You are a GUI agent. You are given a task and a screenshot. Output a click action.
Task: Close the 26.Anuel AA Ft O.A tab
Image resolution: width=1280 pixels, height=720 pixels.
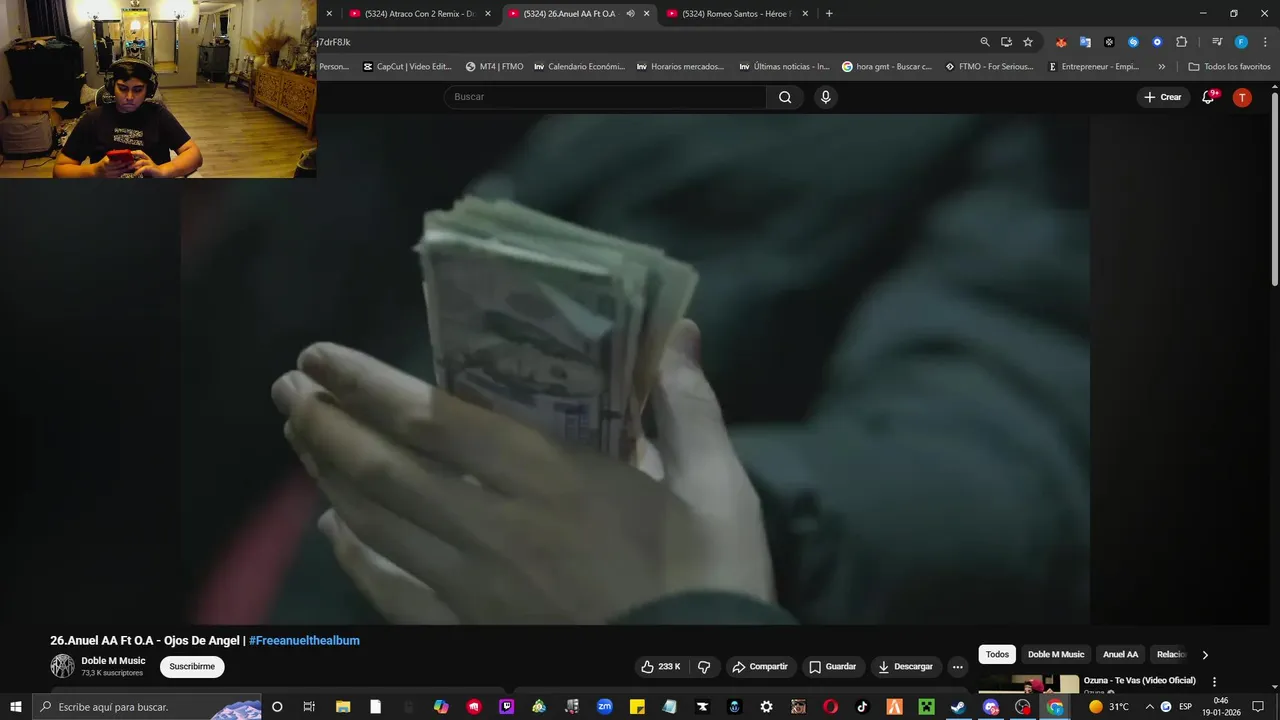click(647, 14)
